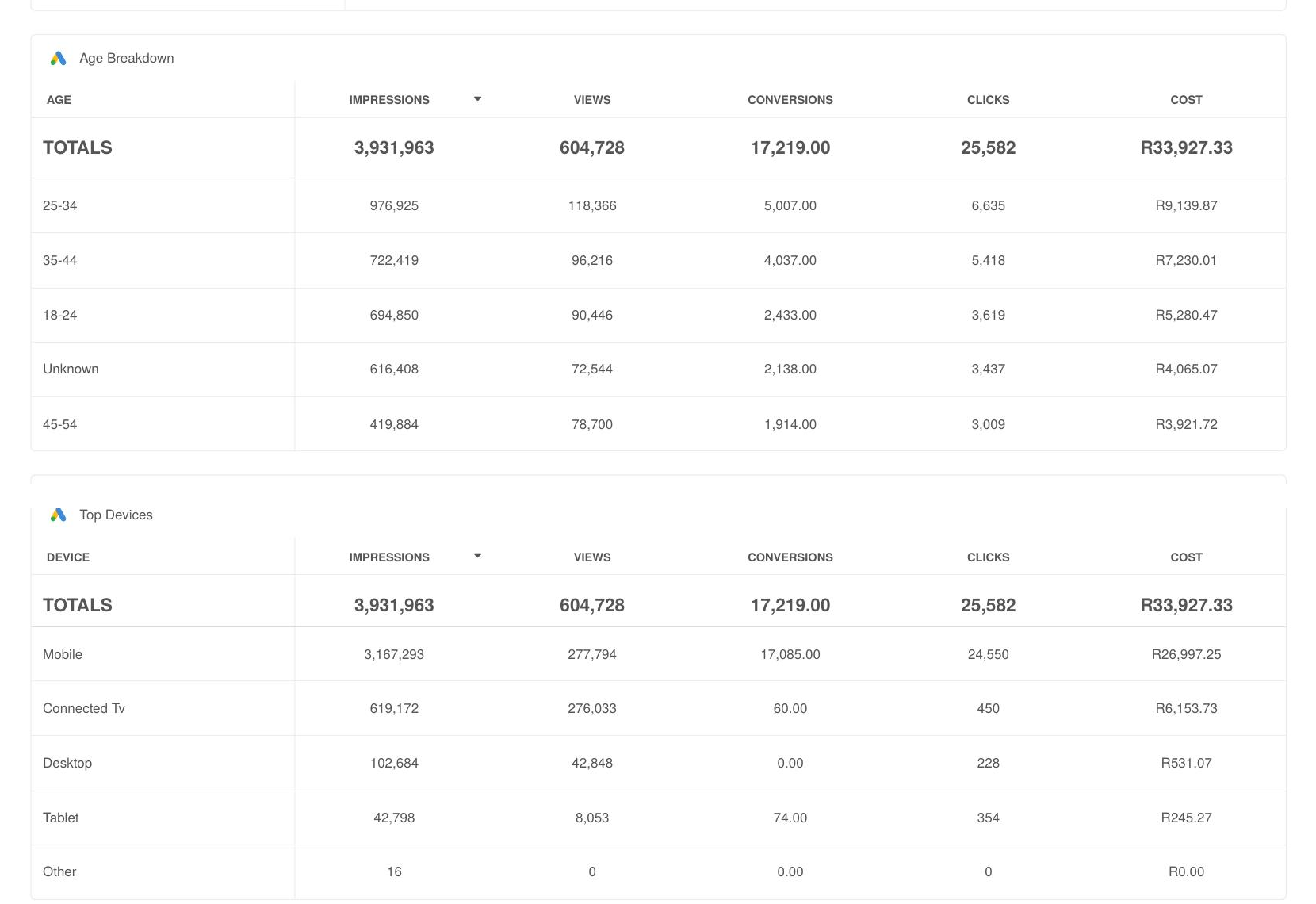Image resolution: width=1316 pixels, height=904 pixels.
Task: Sort Top Devices by Cost header
Action: pyautogui.click(x=1186, y=557)
